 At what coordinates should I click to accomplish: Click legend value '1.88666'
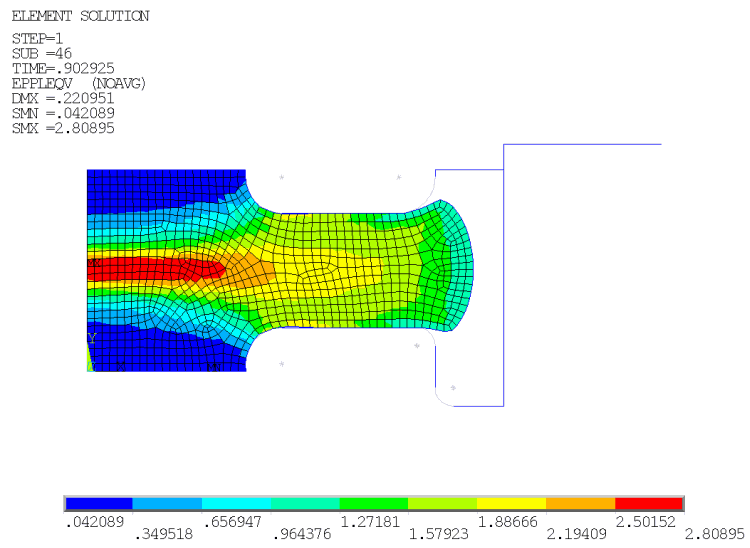click(x=508, y=522)
